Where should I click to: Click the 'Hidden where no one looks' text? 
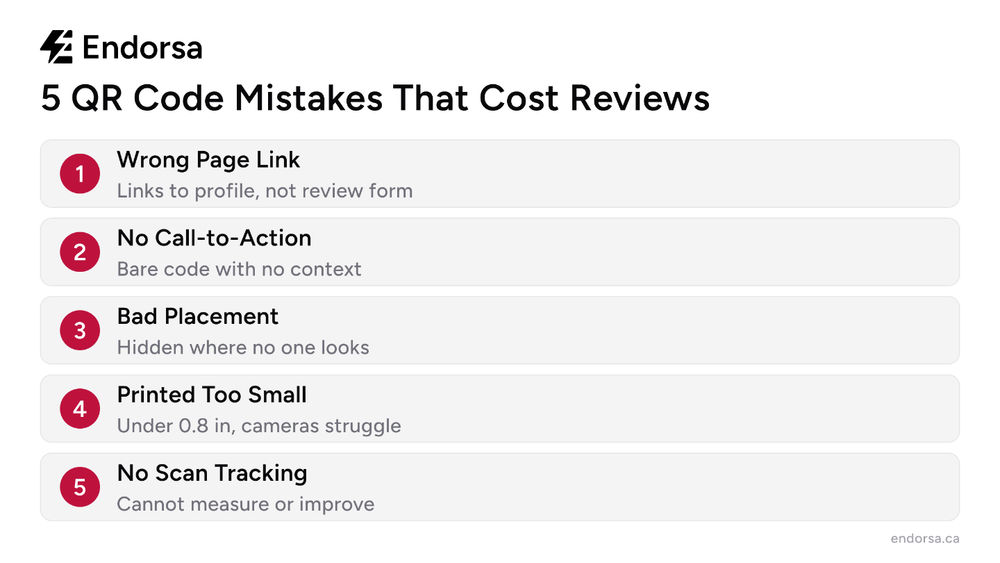243,347
